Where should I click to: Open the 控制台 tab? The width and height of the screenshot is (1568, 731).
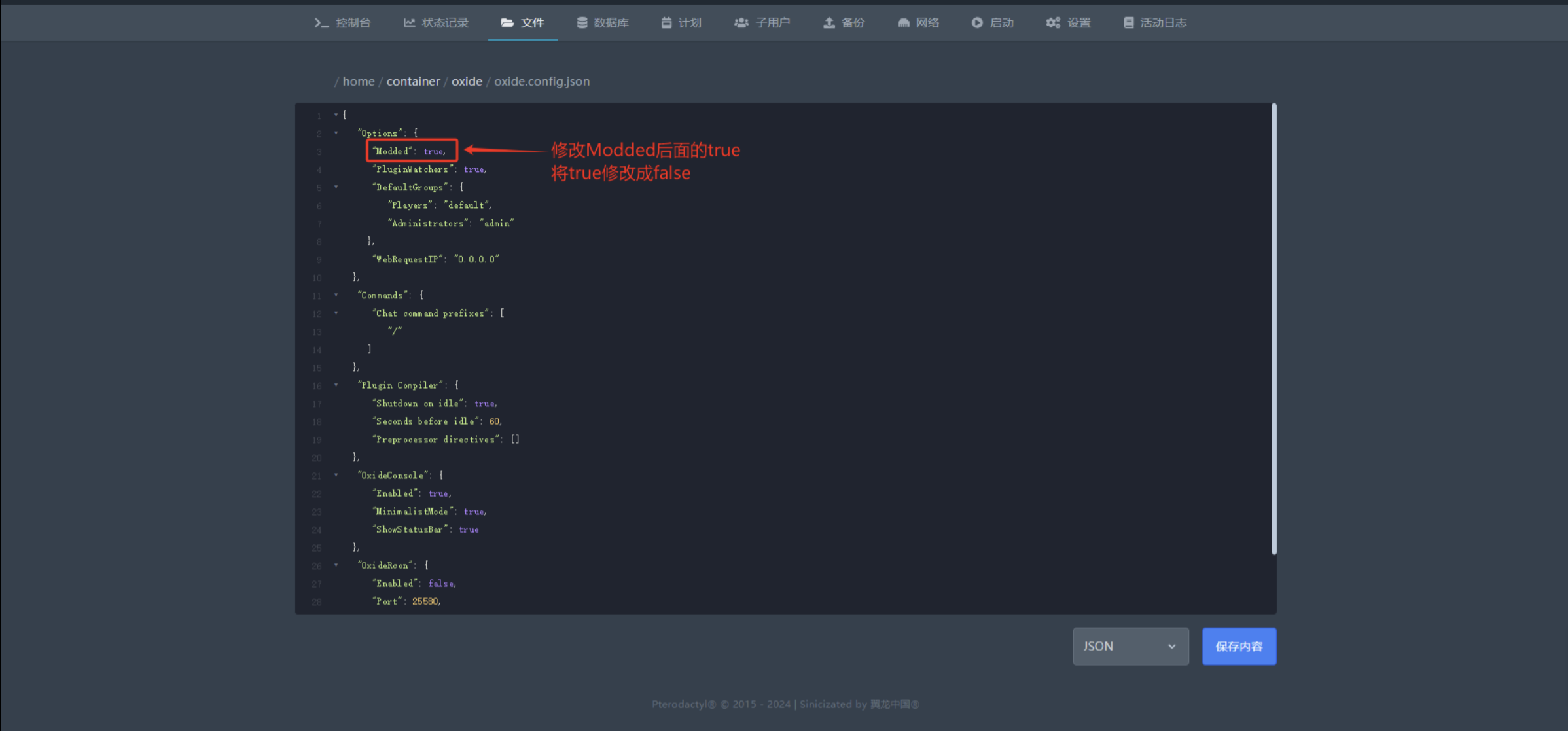342,23
